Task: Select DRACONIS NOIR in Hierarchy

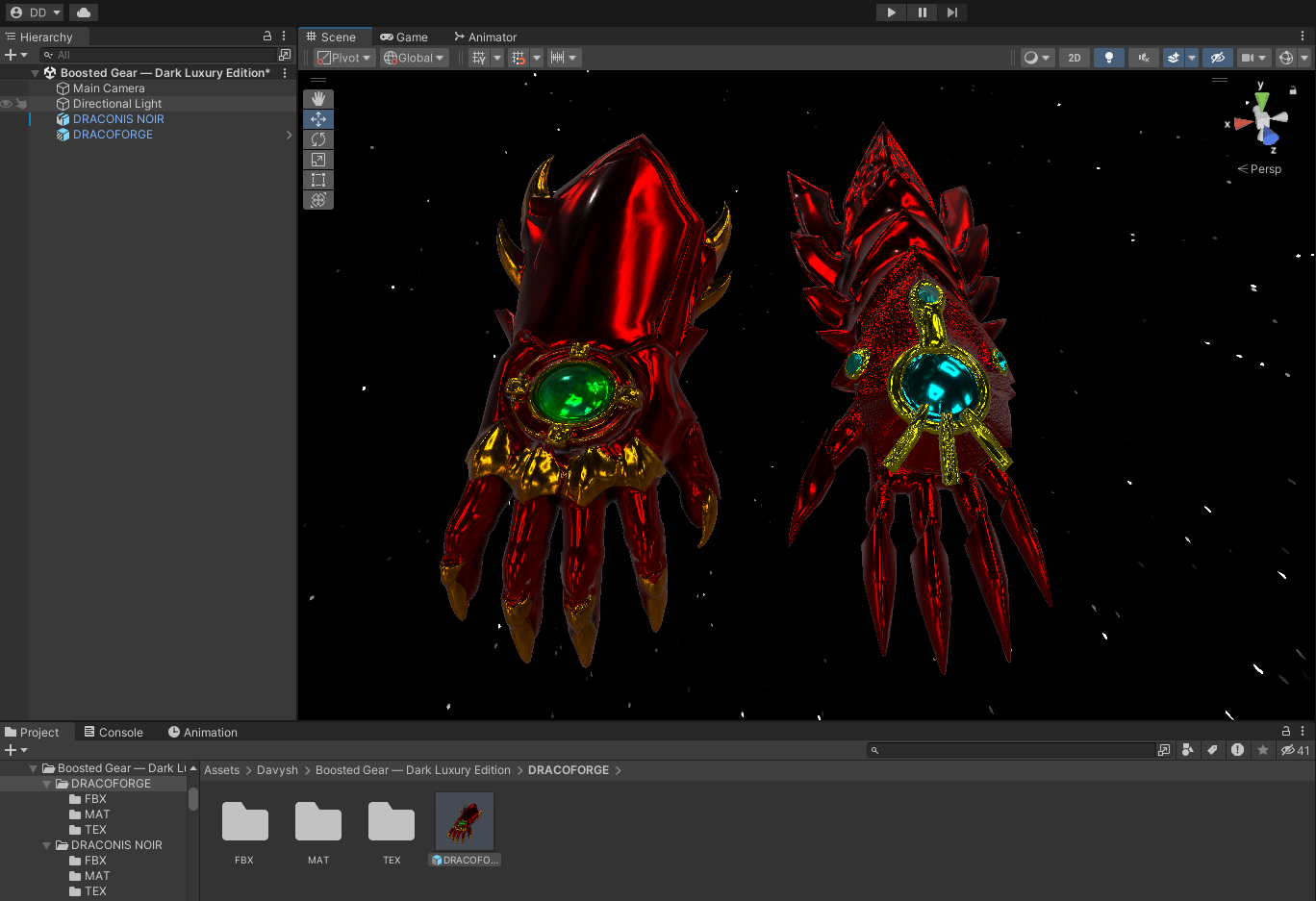Action: tap(118, 119)
